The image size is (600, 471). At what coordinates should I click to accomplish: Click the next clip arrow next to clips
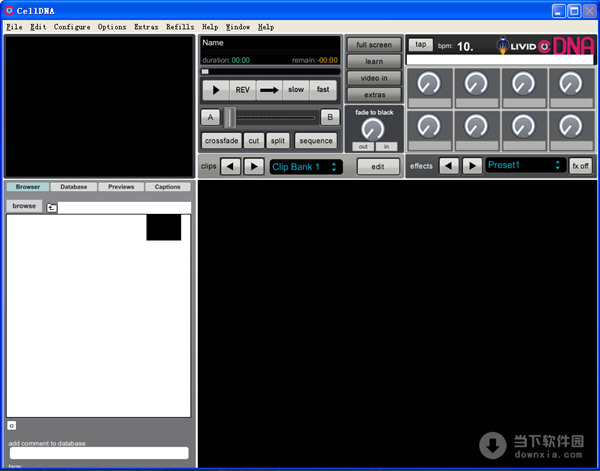click(254, 166)
